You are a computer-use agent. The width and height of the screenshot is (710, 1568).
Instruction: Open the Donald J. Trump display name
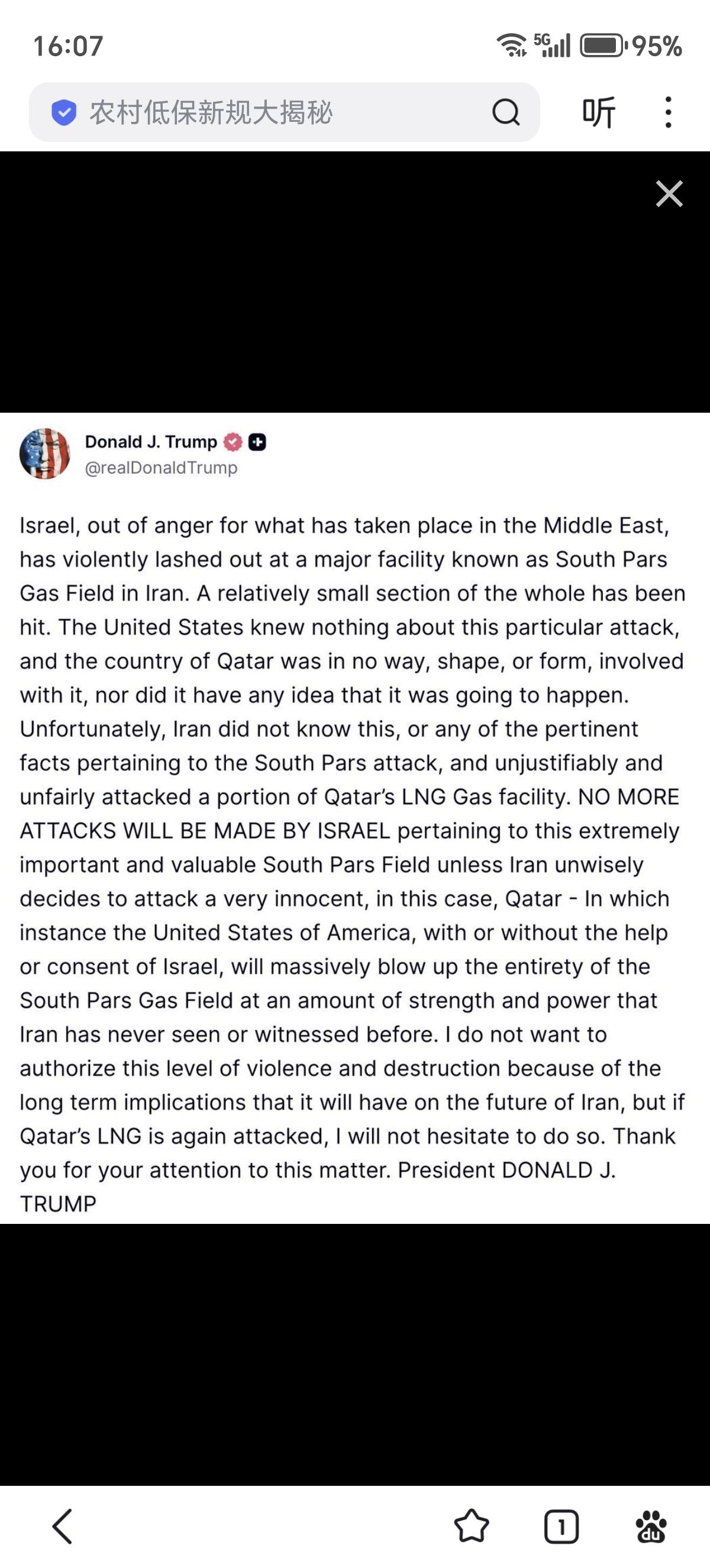151,441
